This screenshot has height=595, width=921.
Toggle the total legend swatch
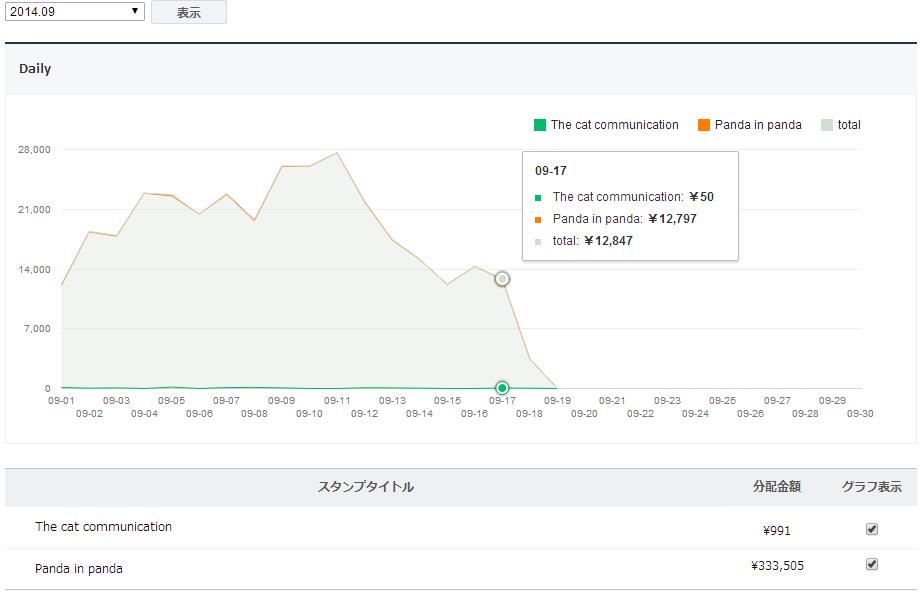click(827, 125)
